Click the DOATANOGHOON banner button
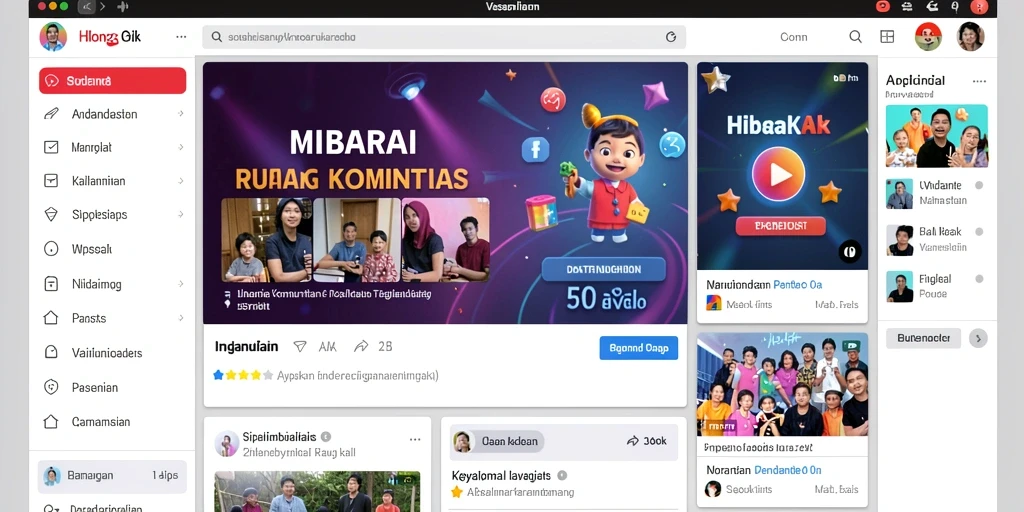 click(603, 269)
